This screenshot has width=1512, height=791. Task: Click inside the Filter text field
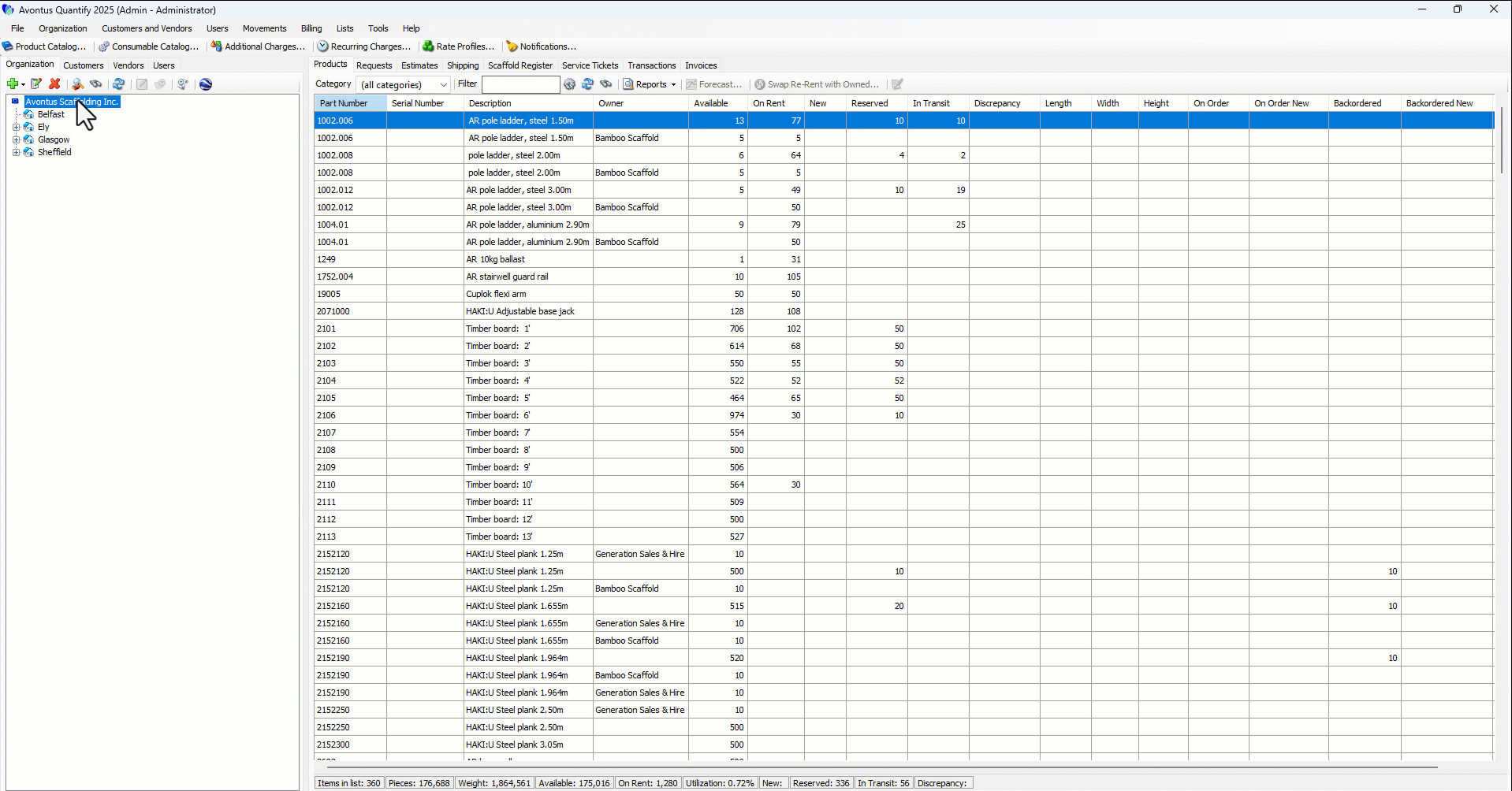(x=520, y=84)
